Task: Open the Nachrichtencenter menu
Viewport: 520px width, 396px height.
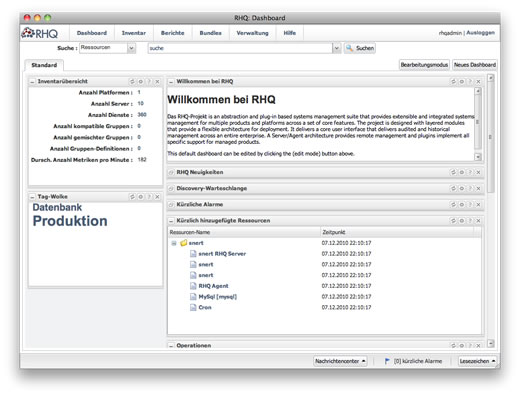Action: (x=340, y=361)
